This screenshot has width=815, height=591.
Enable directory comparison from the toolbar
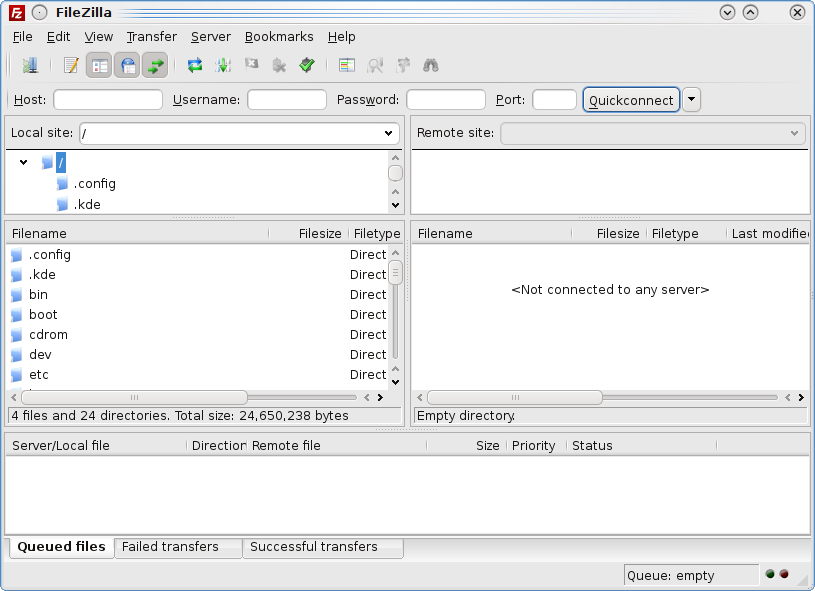click(x=375, y=66)
